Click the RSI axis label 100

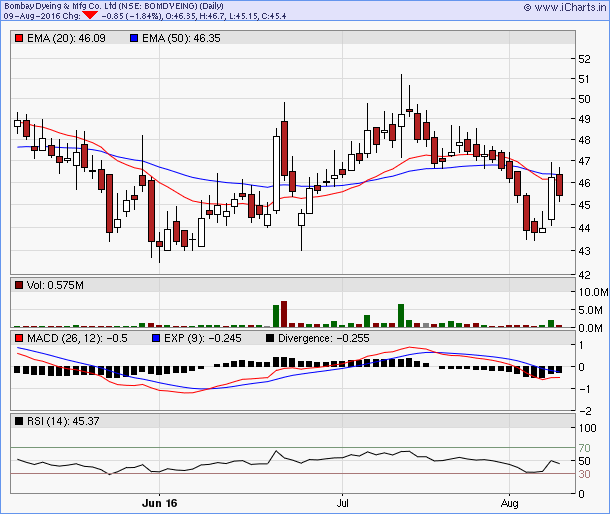587,428
